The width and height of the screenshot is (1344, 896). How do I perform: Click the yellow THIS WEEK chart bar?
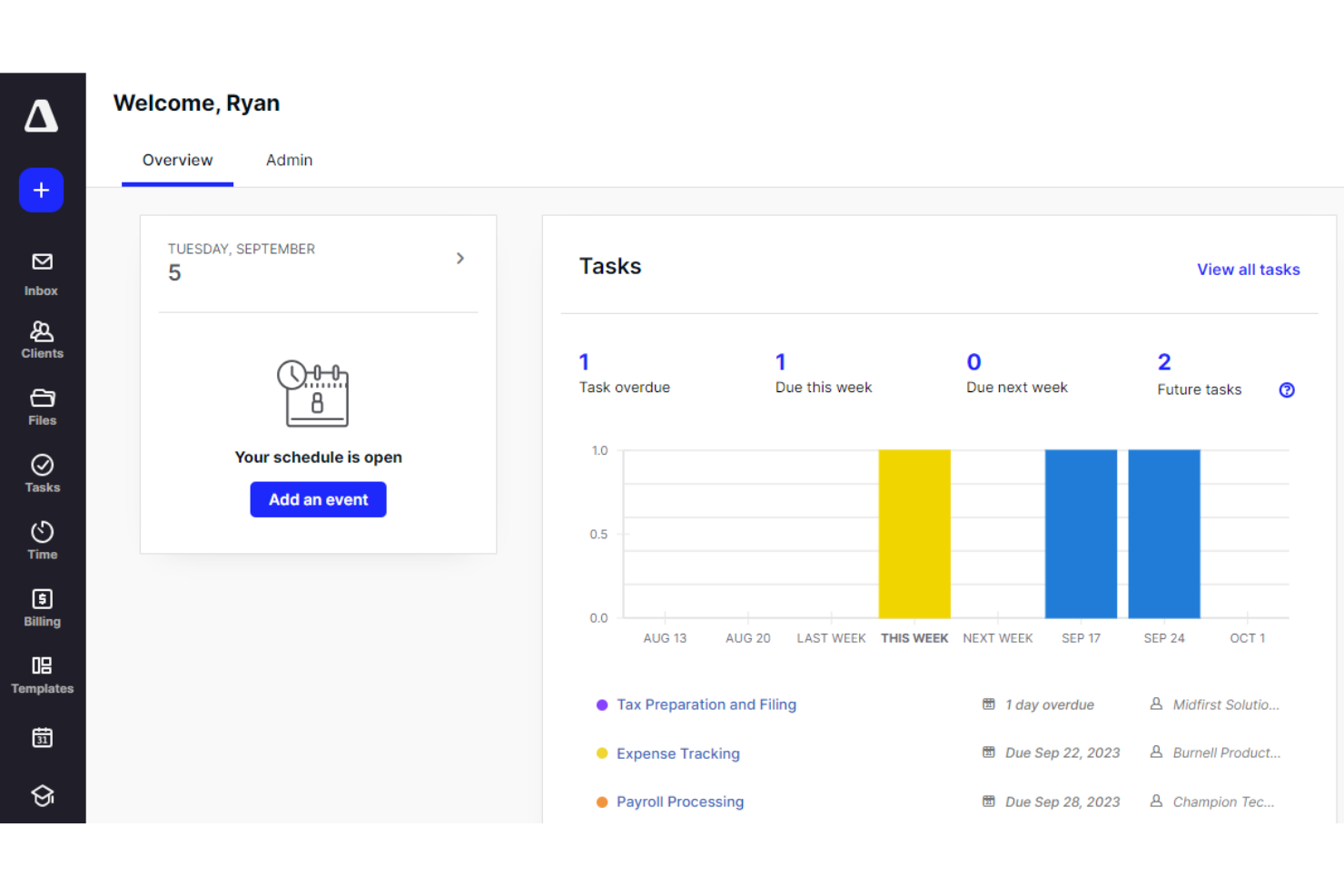tap(914, 534)
